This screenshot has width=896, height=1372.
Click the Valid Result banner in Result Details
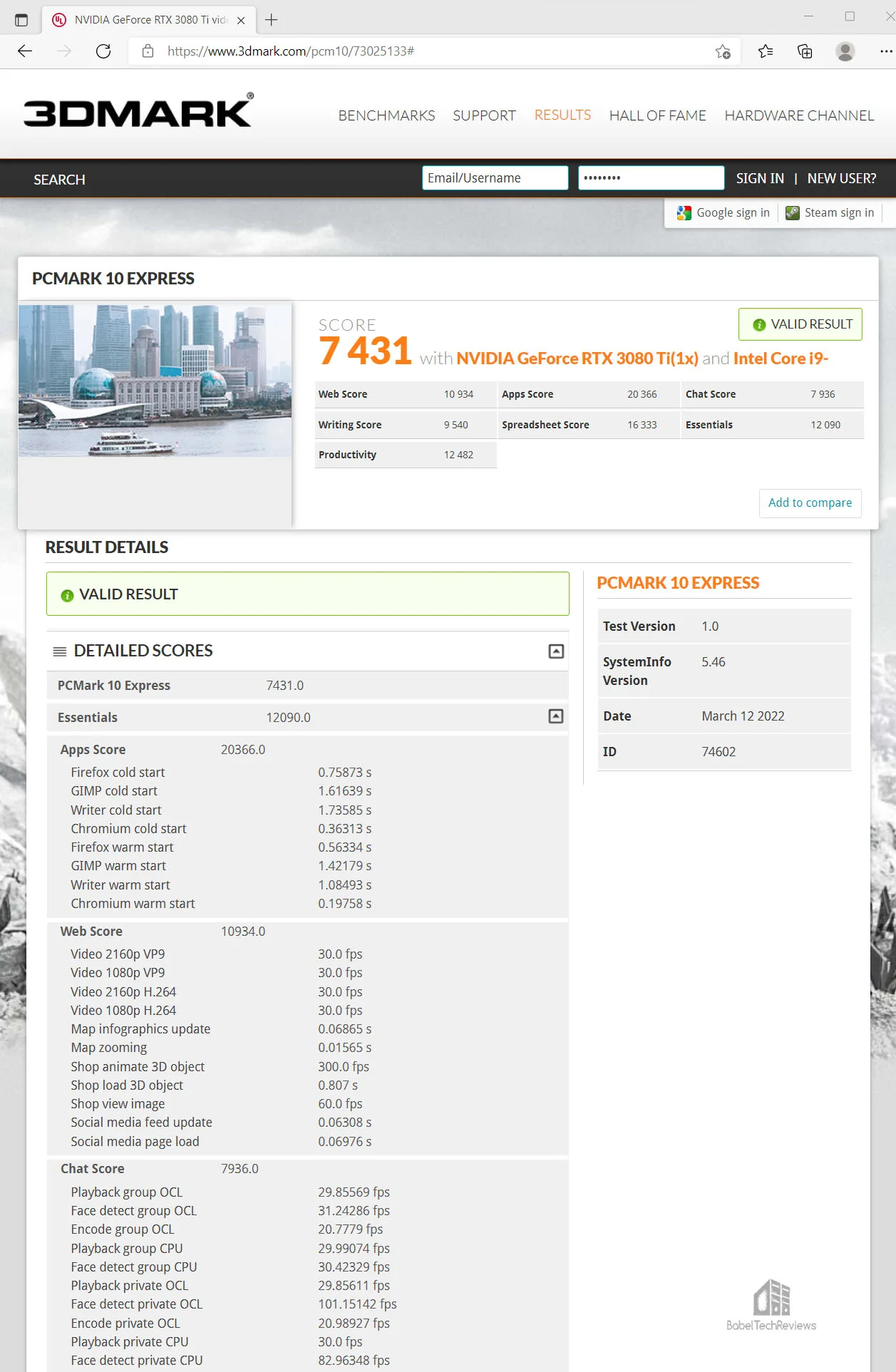coord(307,594)
